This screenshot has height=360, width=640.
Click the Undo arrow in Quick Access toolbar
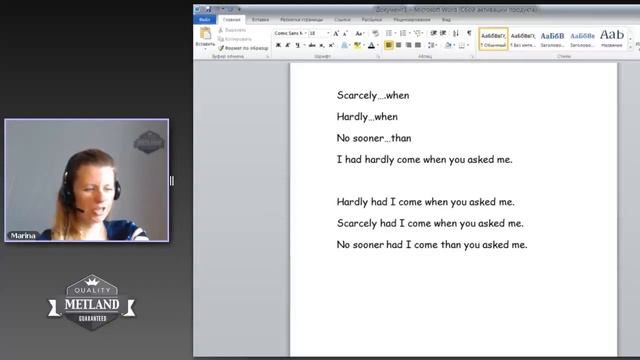point(218,9)
